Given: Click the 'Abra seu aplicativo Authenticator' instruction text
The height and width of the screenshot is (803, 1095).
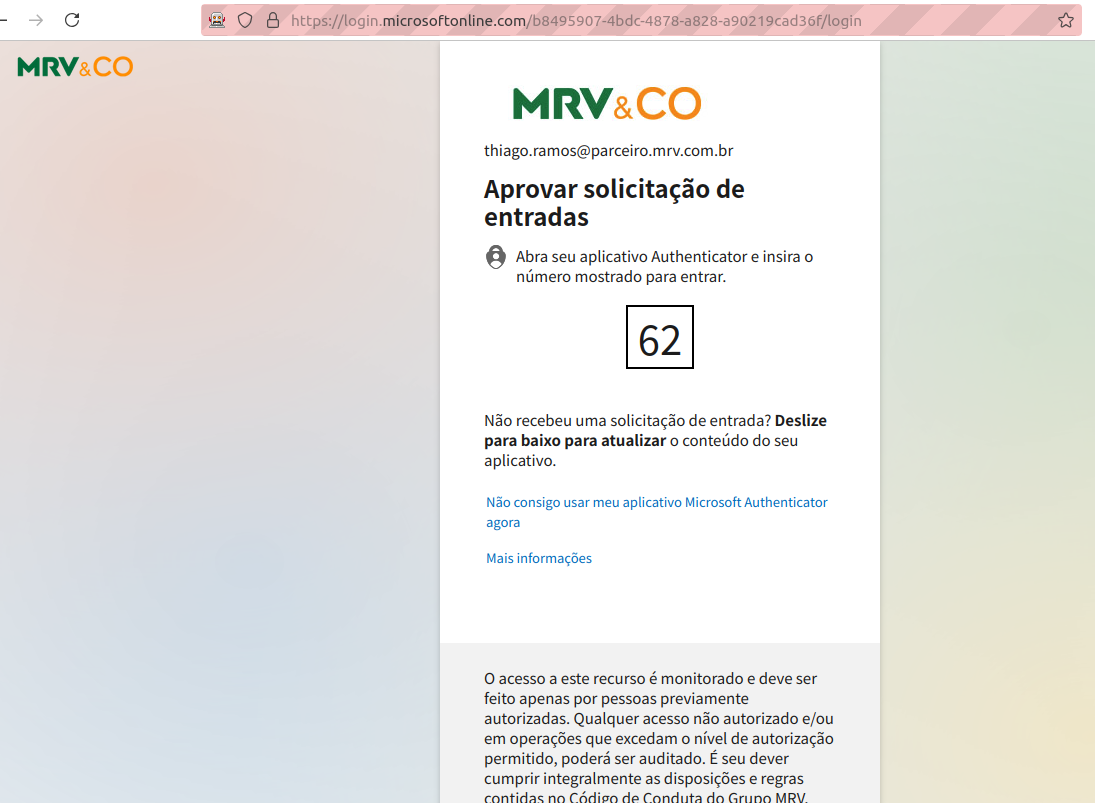Looking at the screenshot, I should point(664,267).
